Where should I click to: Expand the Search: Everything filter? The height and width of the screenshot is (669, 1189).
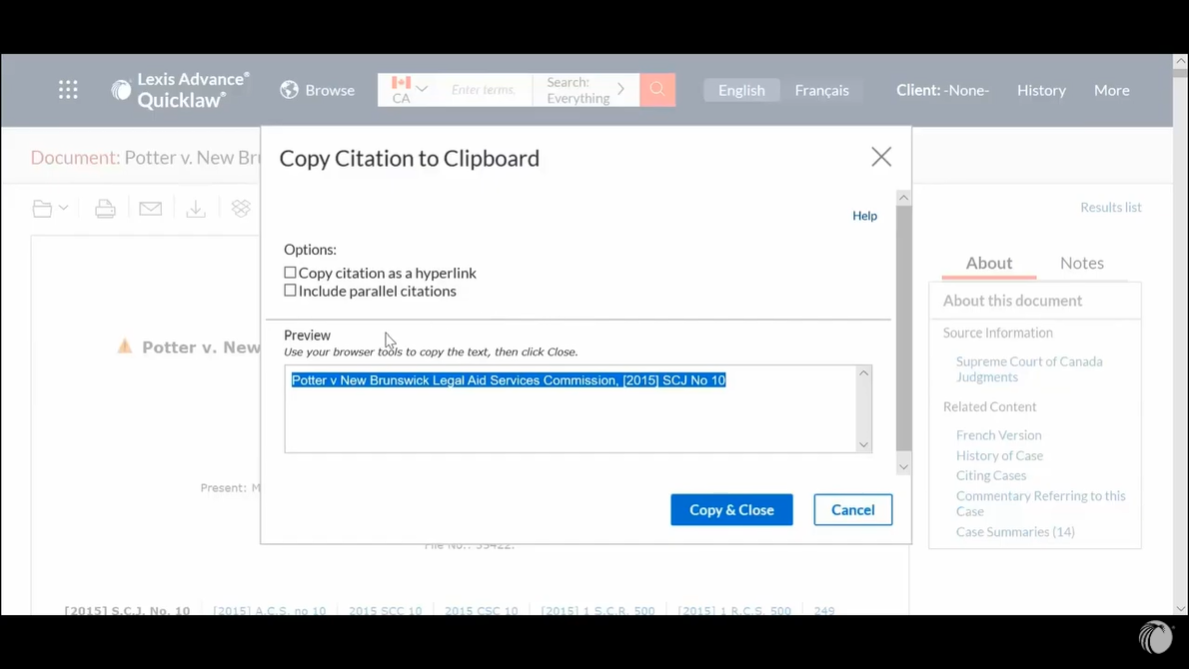pos(585,90)
